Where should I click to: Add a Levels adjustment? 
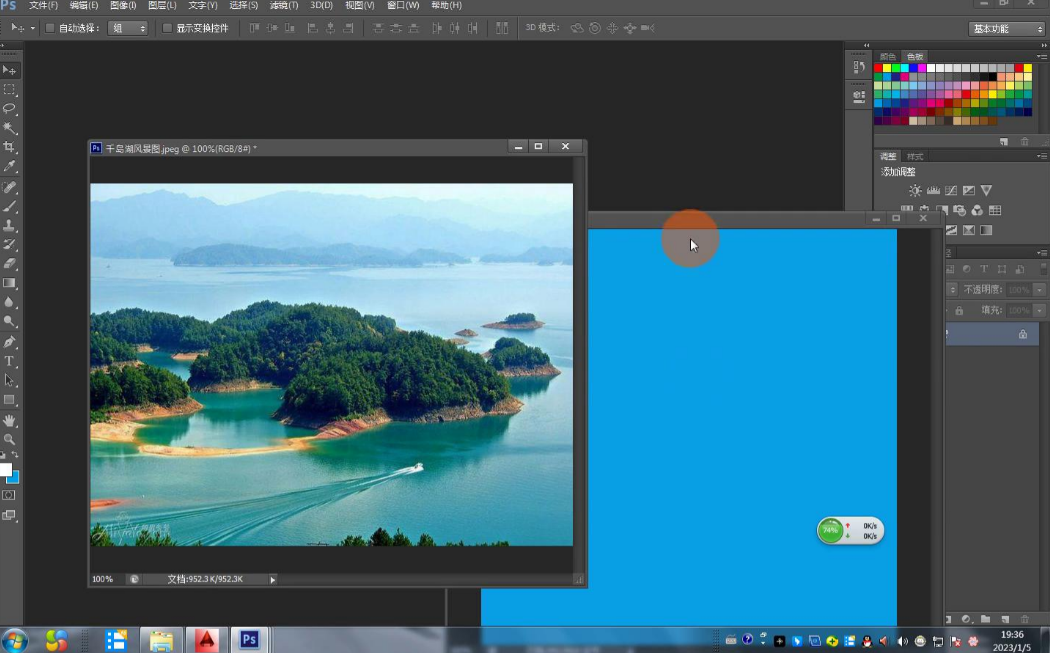click(933, 191)
